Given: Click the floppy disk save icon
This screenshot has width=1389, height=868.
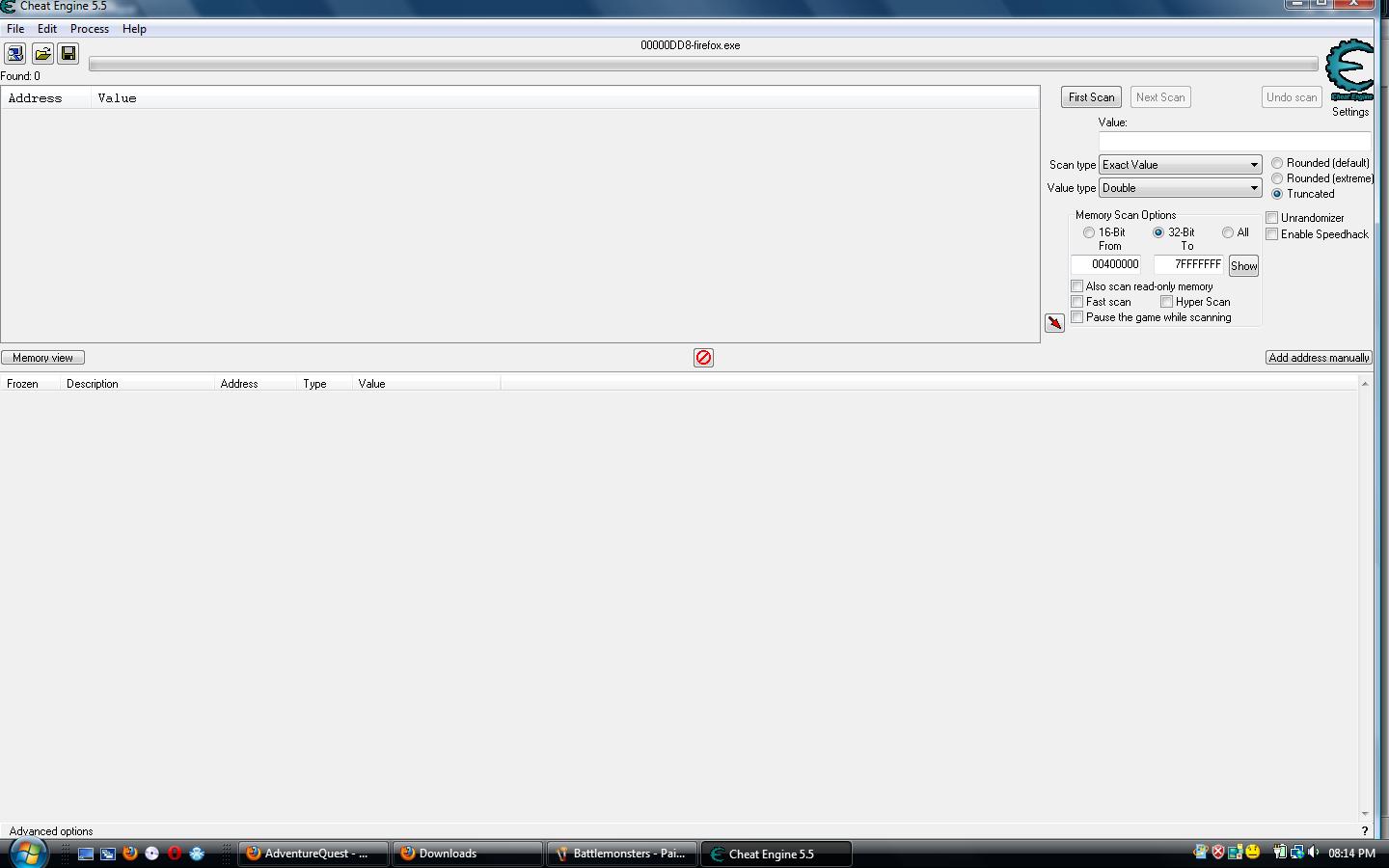Looking at the screenshot, I should [68, 53].
